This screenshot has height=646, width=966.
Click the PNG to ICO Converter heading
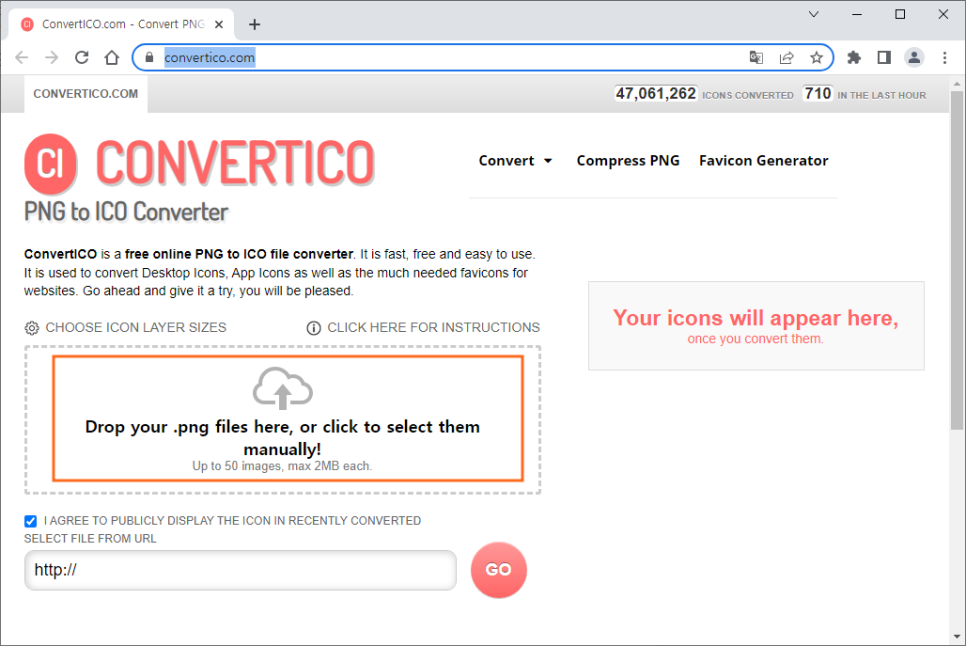tap(126, 212)
